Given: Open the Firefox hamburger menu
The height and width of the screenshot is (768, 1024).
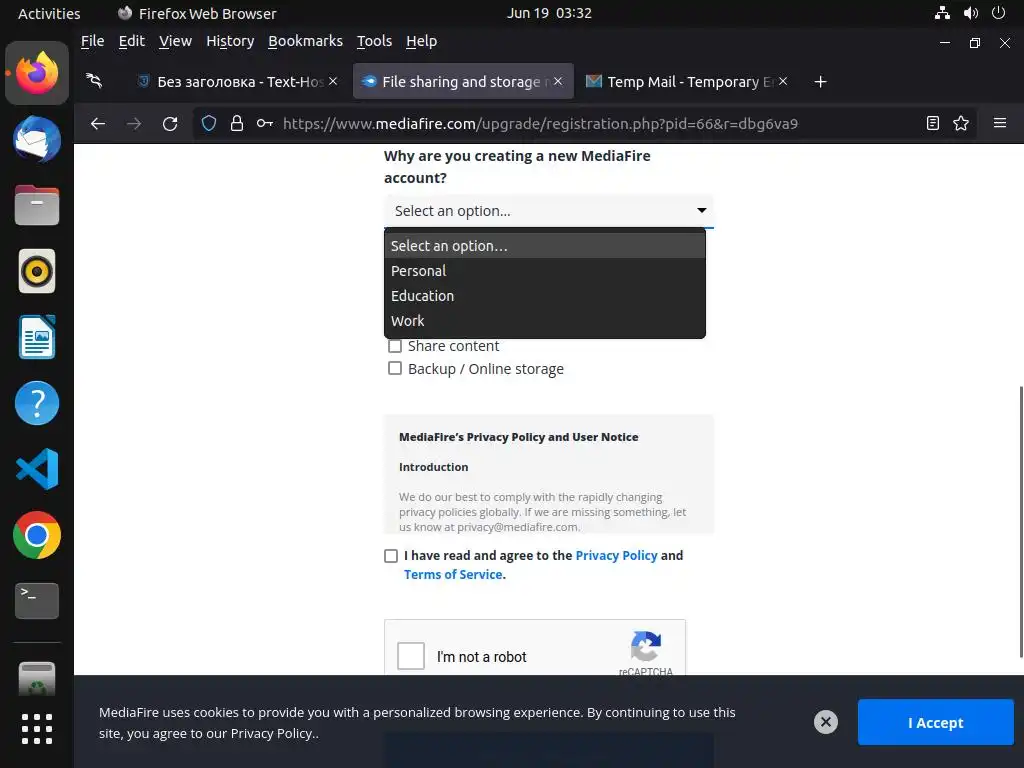Looking at the screenshot, I should click(x=999, y=123).
